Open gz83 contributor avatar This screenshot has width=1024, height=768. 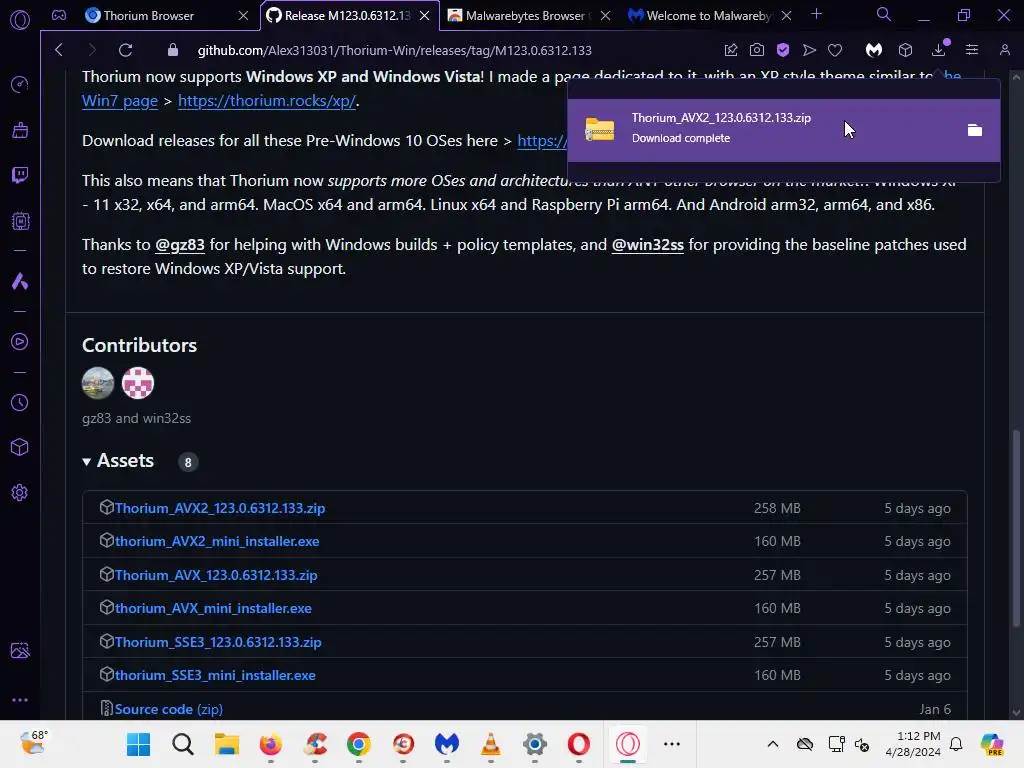98,383
